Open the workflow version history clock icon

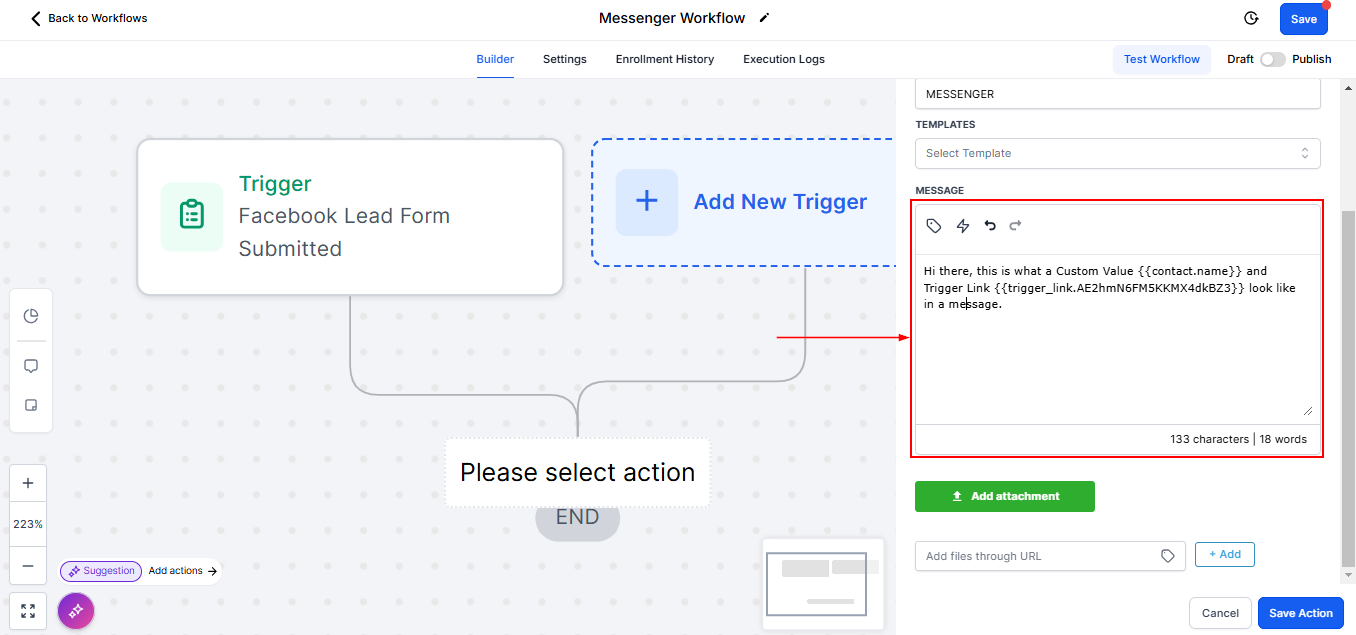click(1250, 19)
